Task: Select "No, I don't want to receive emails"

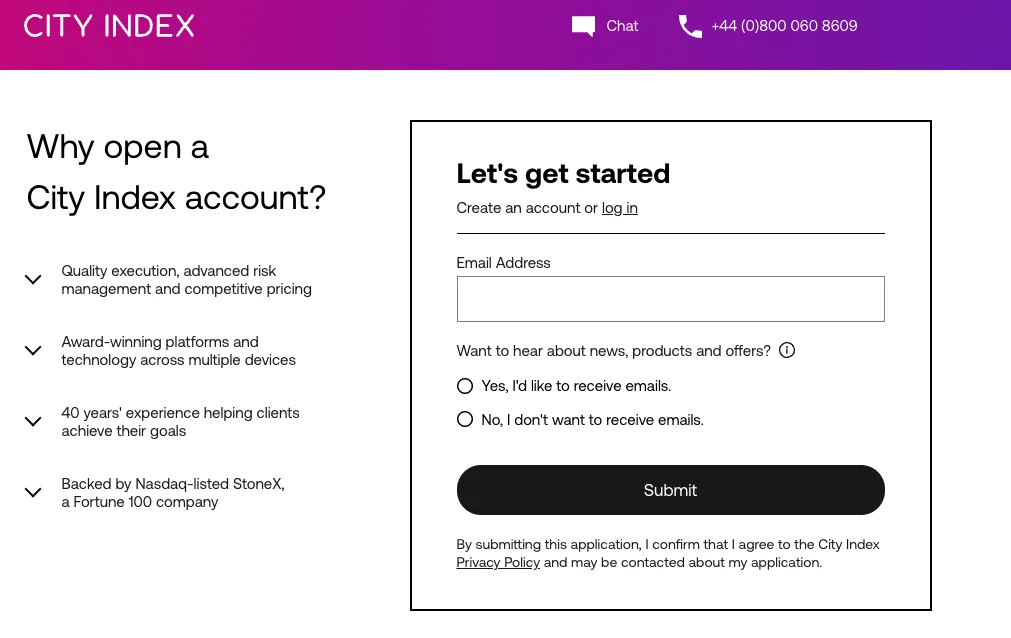Action: click(x=465, y=420)
